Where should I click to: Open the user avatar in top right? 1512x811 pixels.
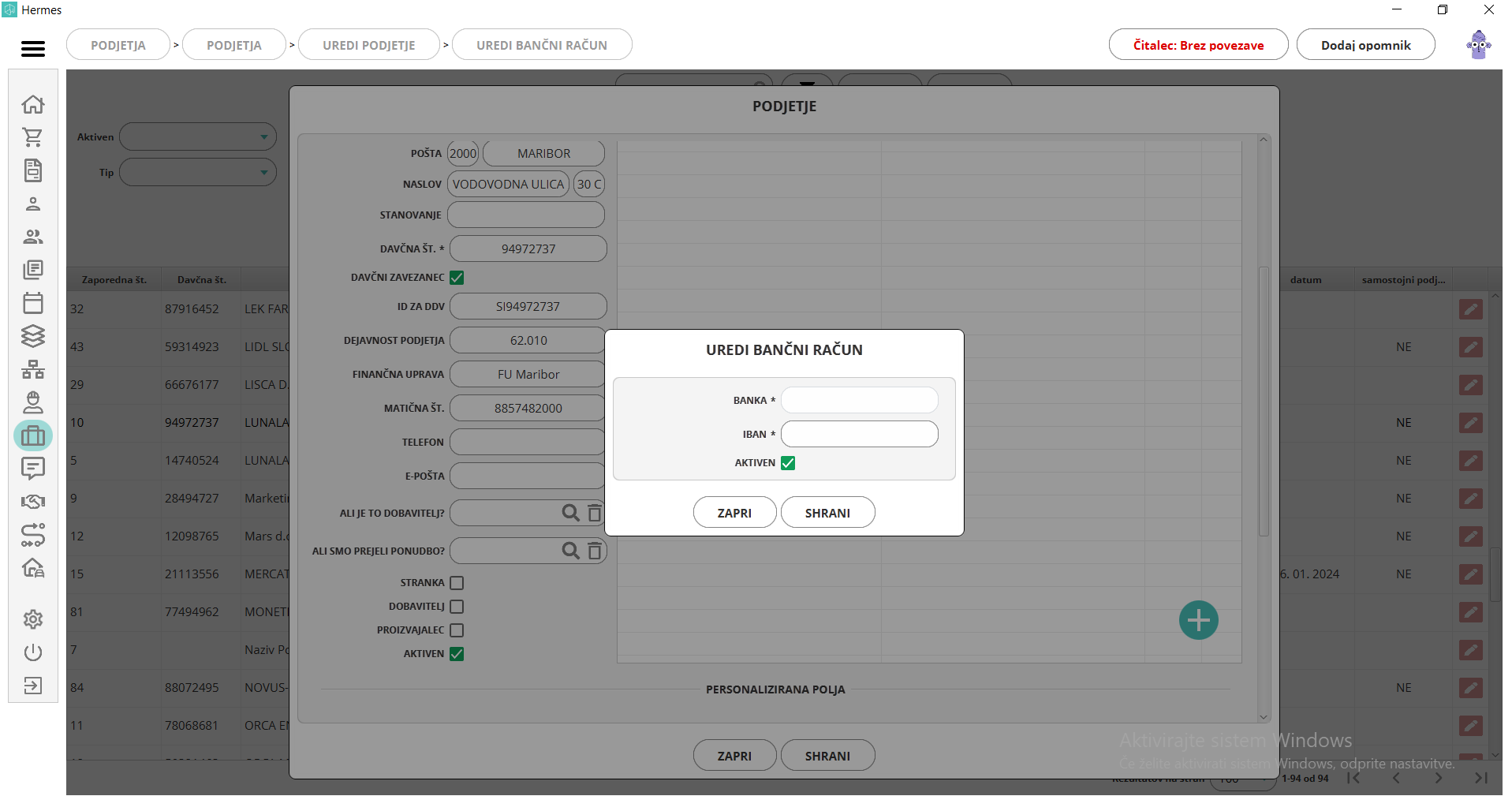point(1479,45)
